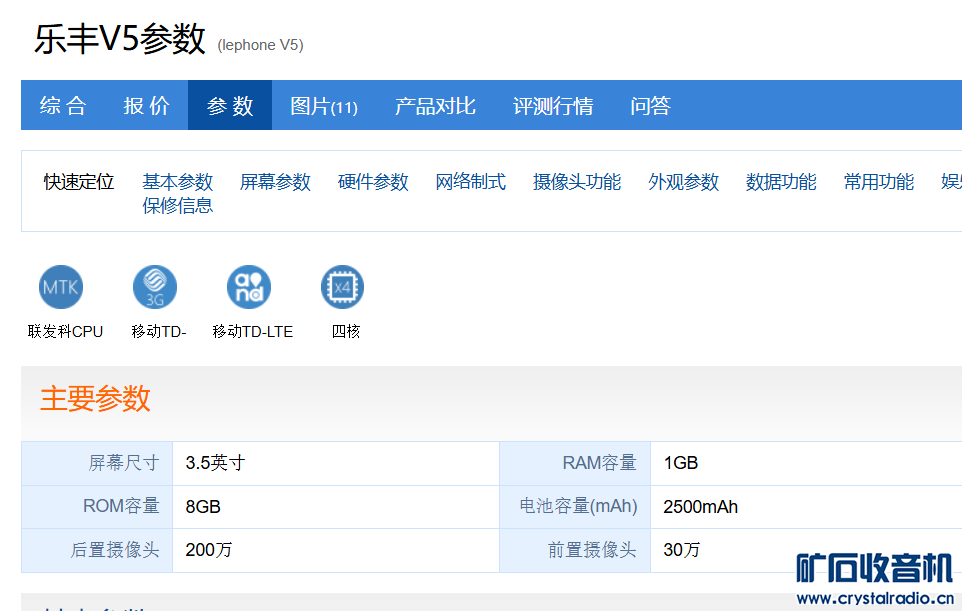962x611 pixels.
Task: Select the 参数 tab
Action: click(230, 106)
